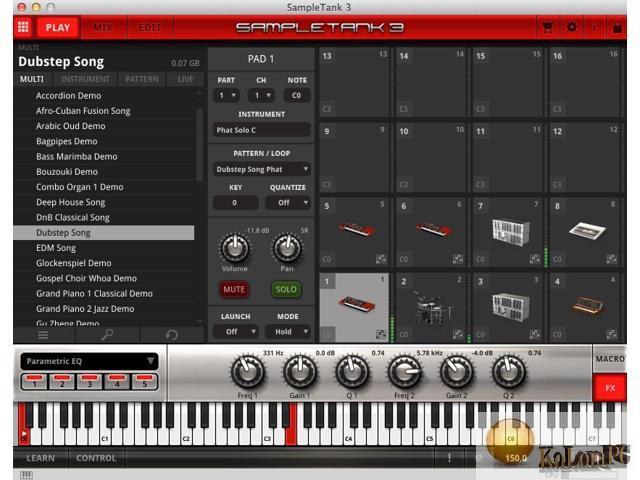Switch to the PLAY page
The image size is (640, 480).
[x=58, y=27]
